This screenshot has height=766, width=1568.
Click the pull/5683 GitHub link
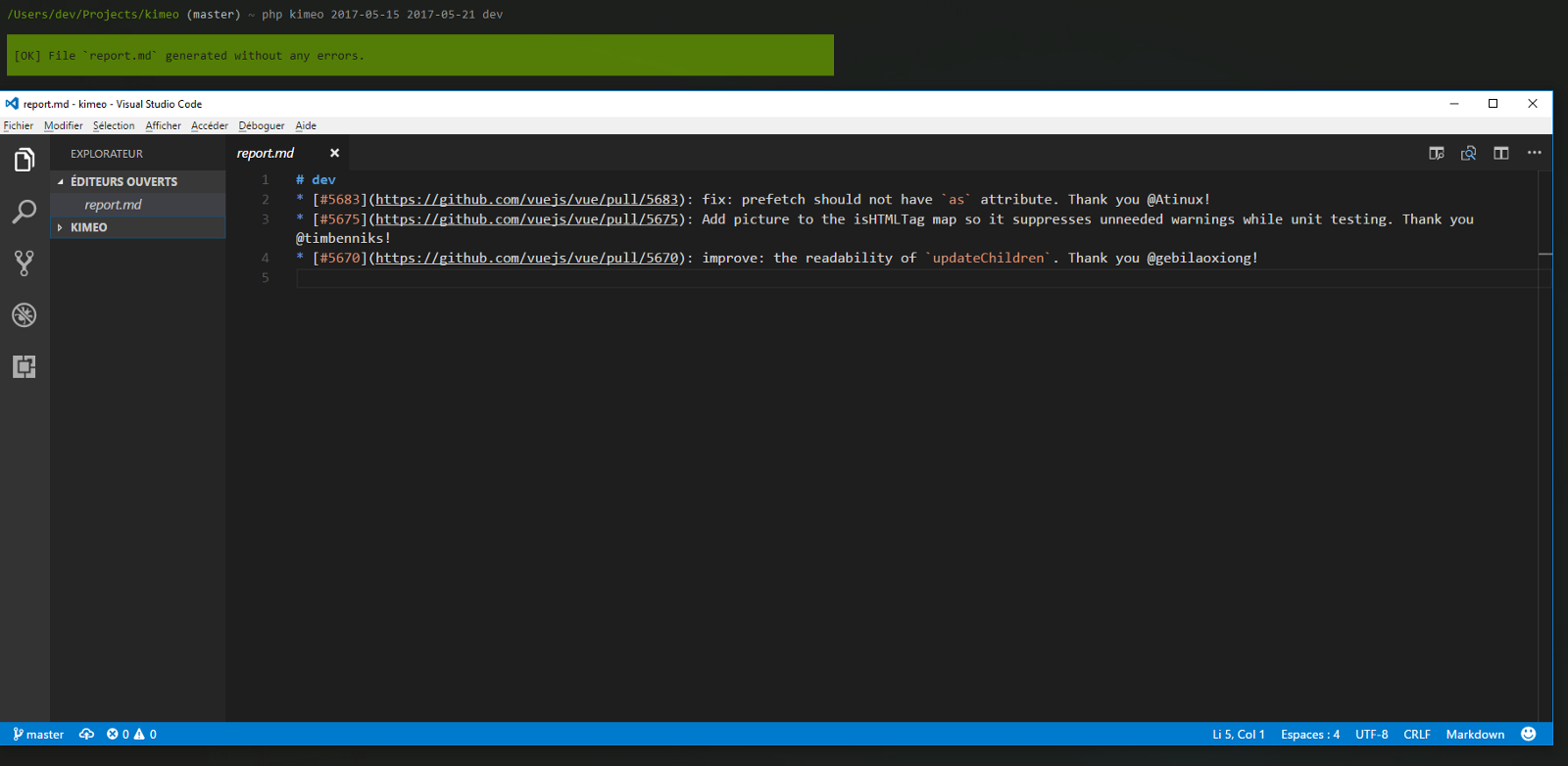(527, 200)
